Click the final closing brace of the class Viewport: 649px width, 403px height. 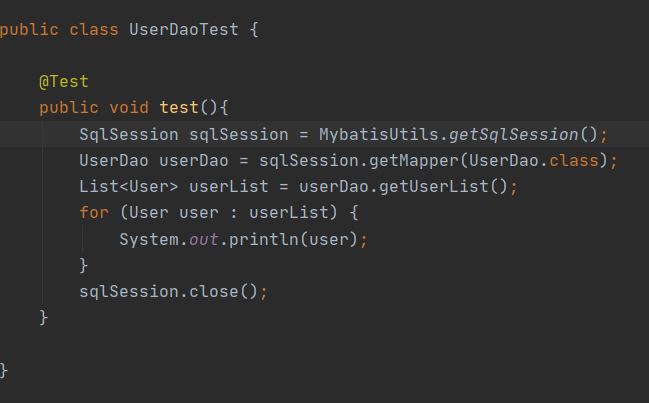pyautogui.click(x=4, y=370)
